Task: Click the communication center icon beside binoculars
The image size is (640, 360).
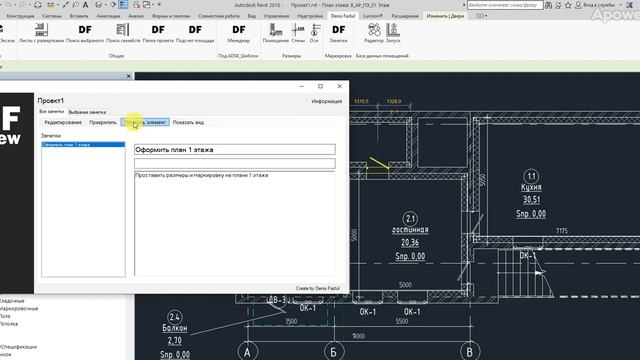Action: (x=558, y=5)
